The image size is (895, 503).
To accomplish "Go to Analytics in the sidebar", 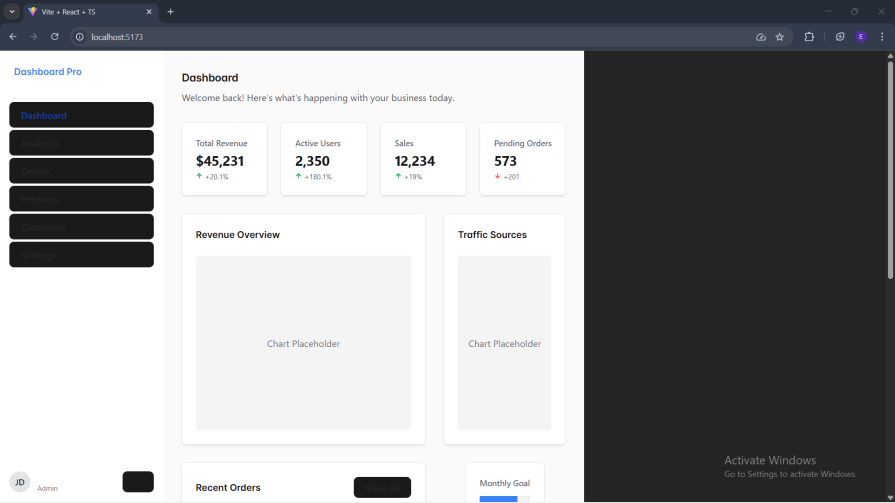I will [x=81, y=143].
